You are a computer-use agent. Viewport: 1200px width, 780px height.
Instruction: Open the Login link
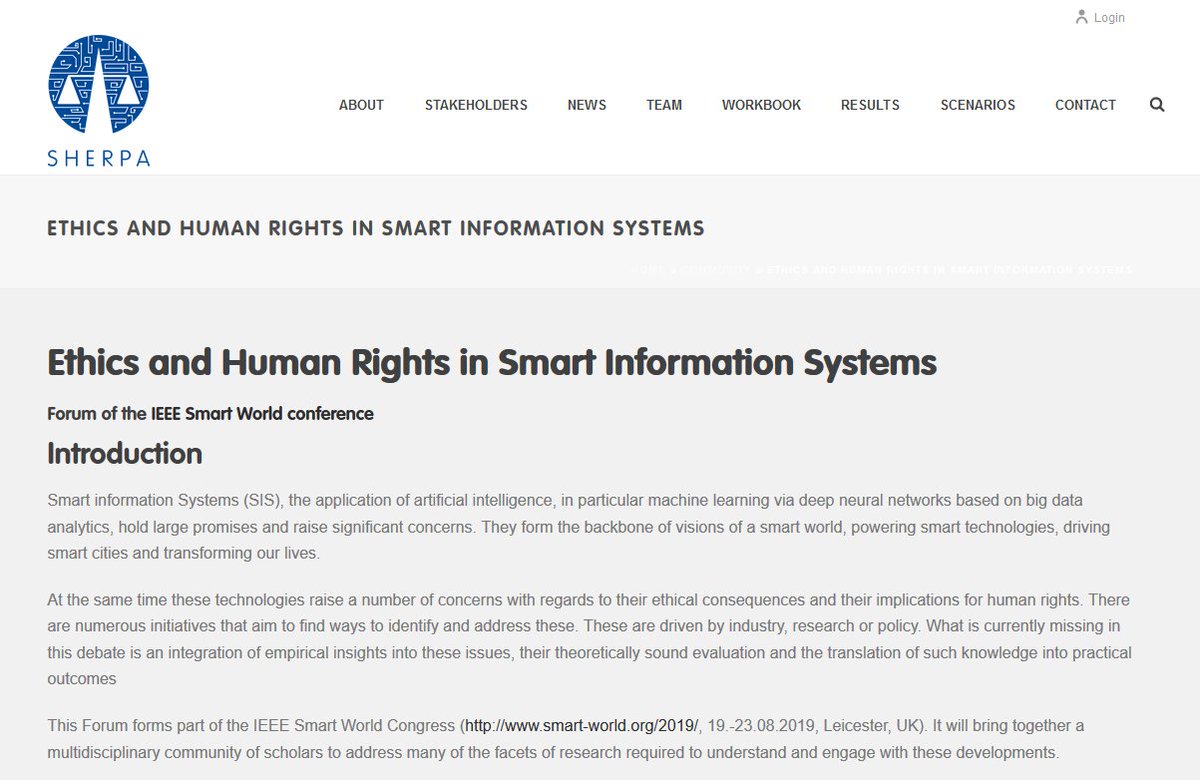coord(1109,18)
